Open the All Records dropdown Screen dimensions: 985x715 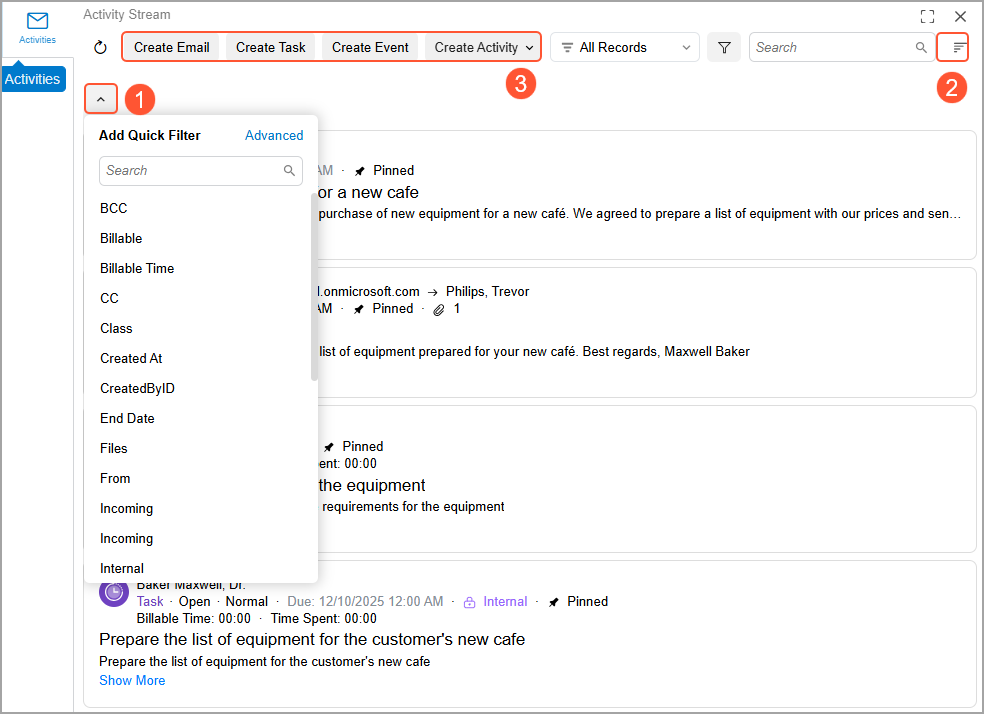[625, 48]
